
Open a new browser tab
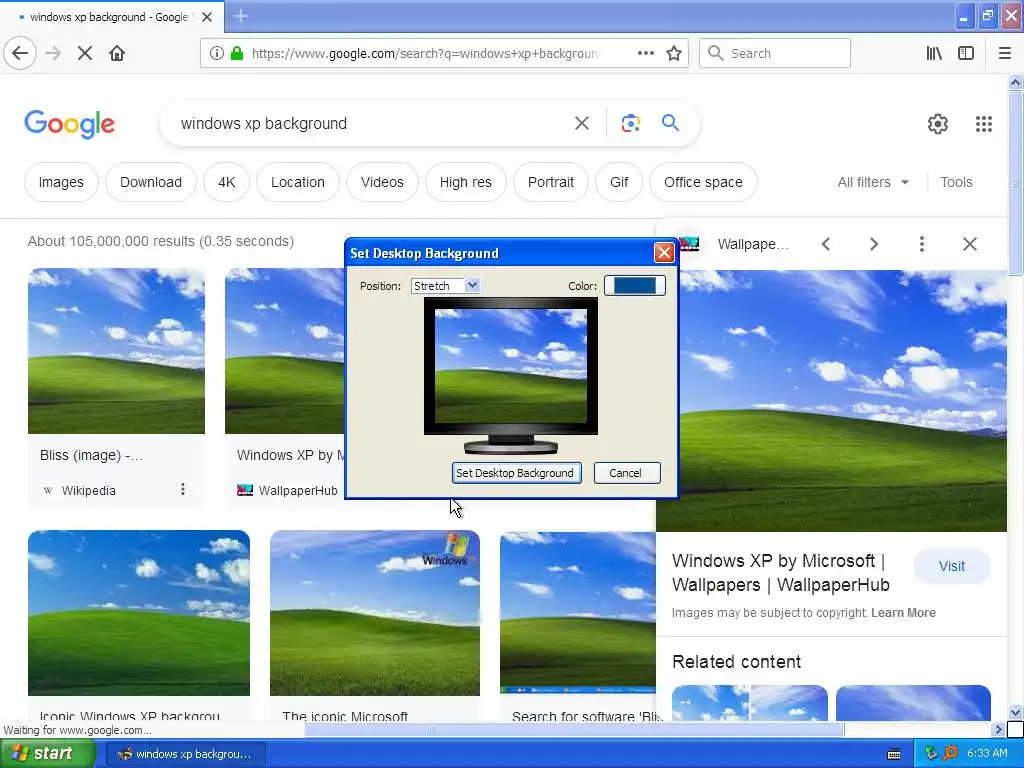(240, 16)
